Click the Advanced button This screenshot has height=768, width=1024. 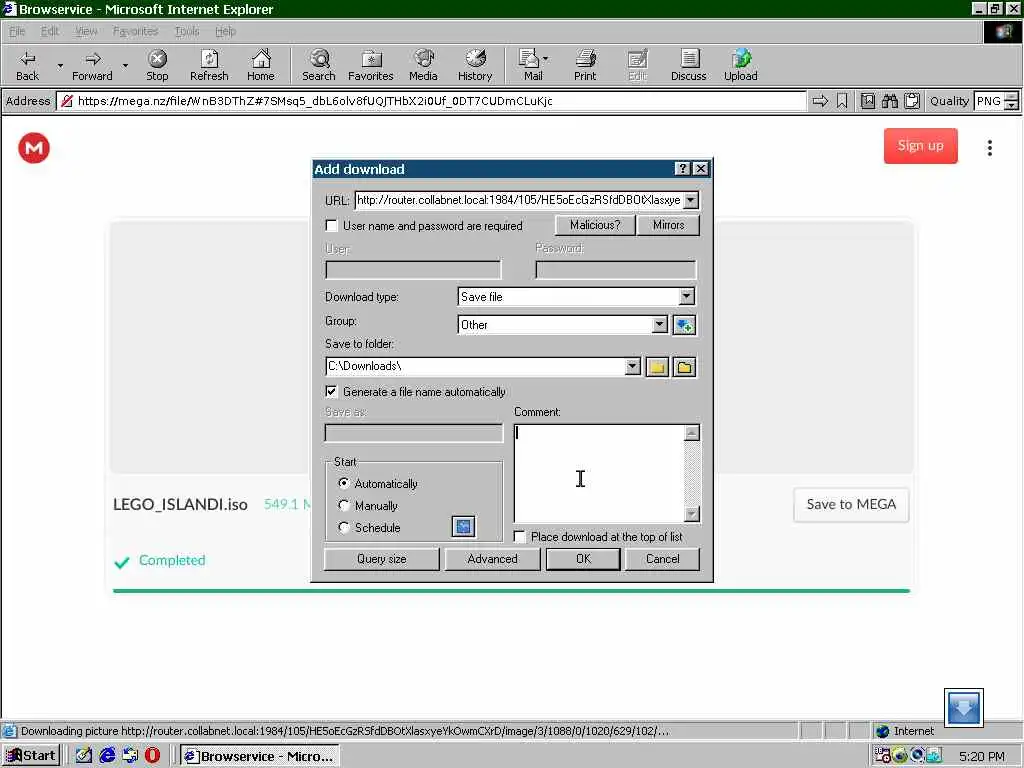[x=492, y=559]
